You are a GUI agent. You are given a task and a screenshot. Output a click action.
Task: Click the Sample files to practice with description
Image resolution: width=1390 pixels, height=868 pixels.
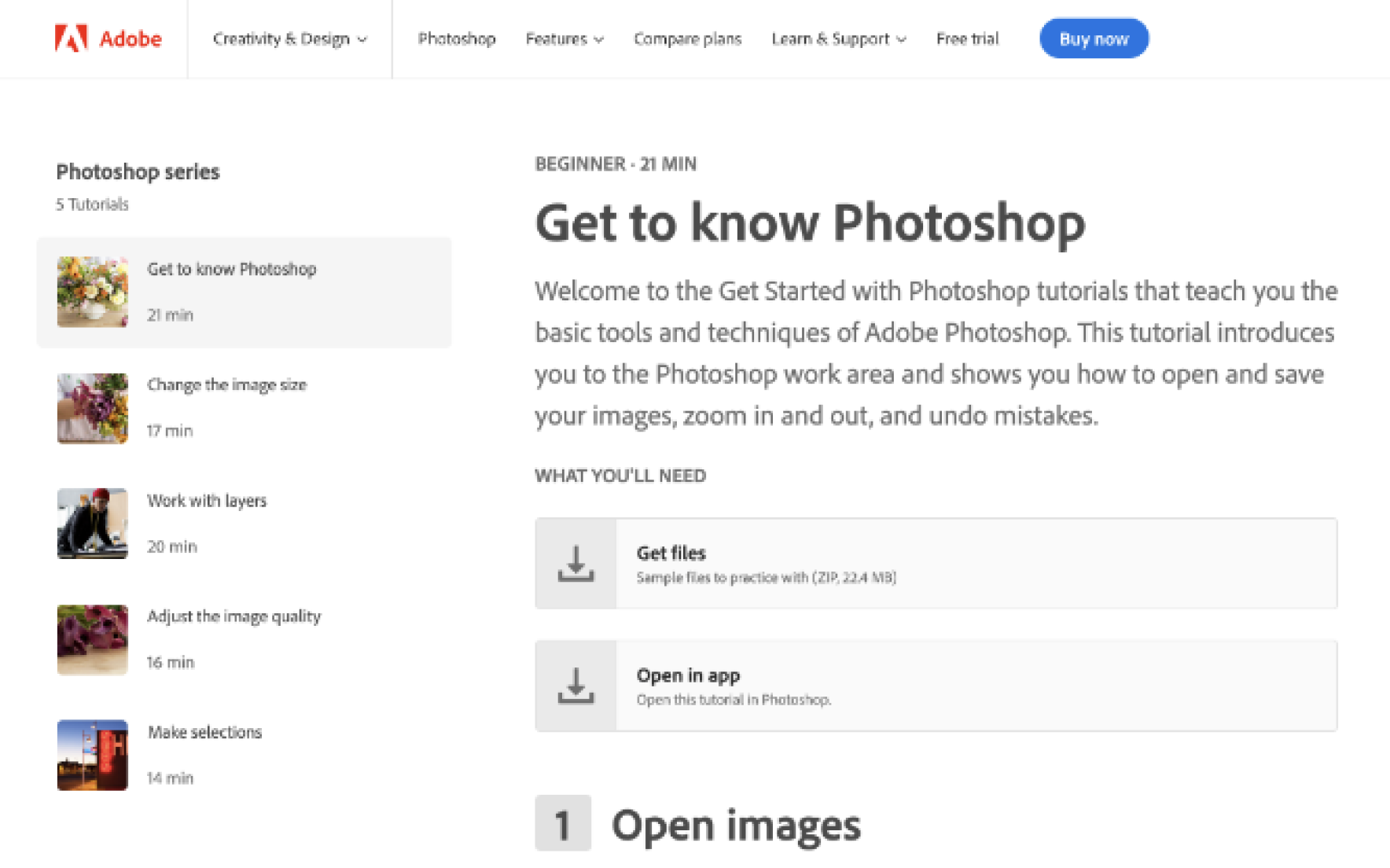[767, 578]
